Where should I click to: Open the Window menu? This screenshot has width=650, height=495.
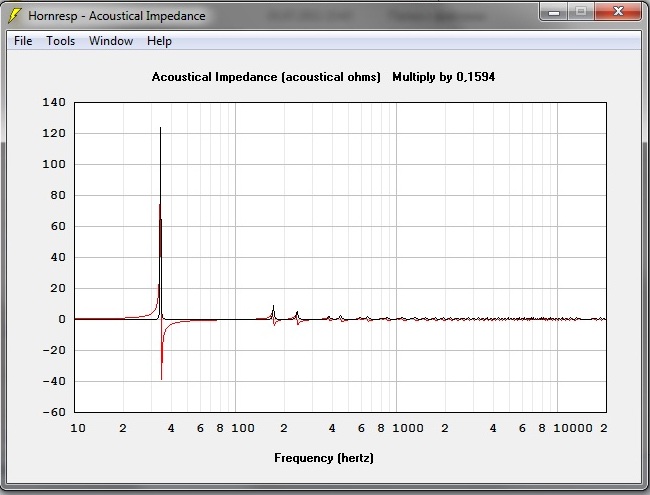[111, 41]
